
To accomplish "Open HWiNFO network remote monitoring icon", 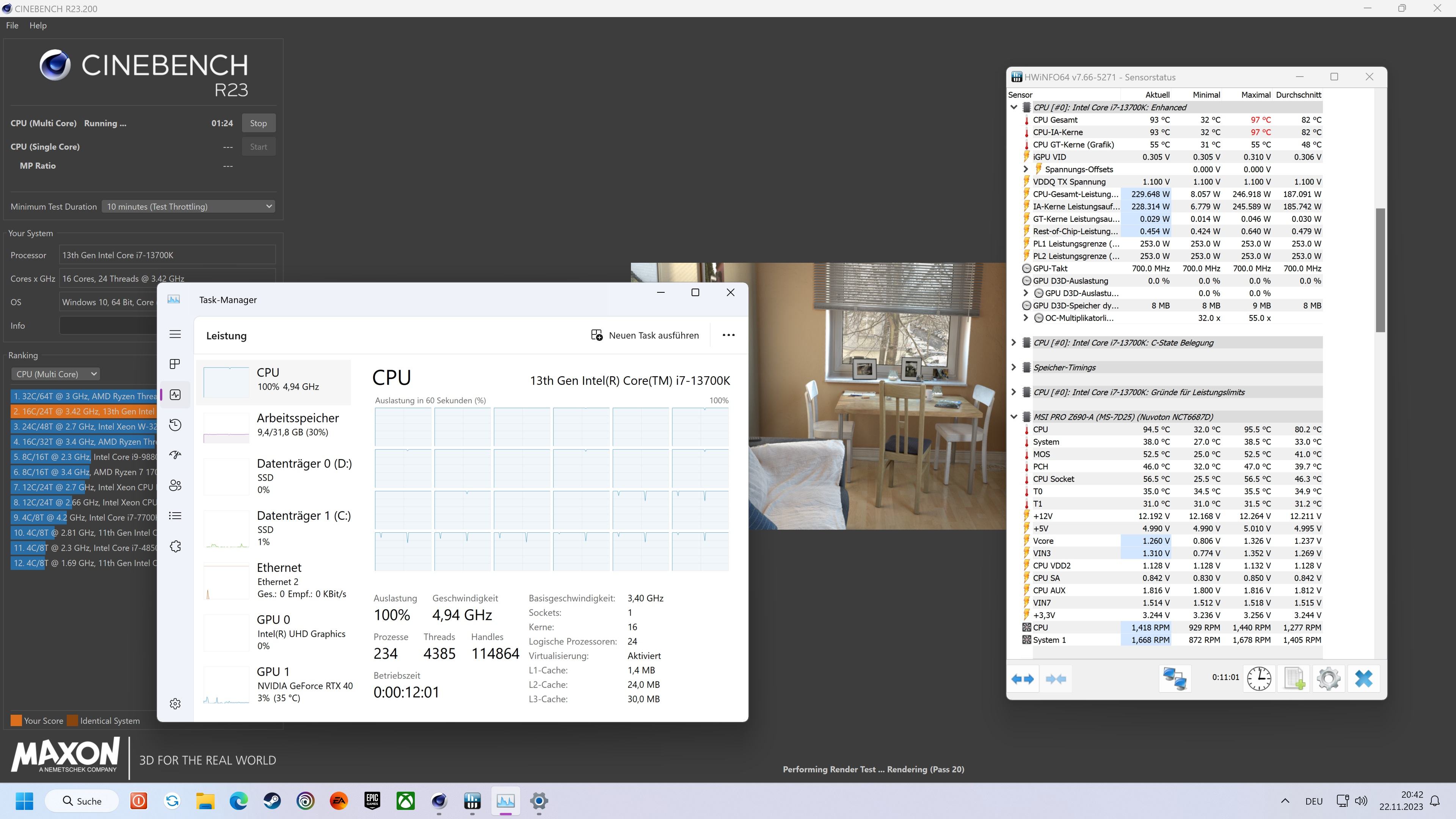I will 1175,678.
